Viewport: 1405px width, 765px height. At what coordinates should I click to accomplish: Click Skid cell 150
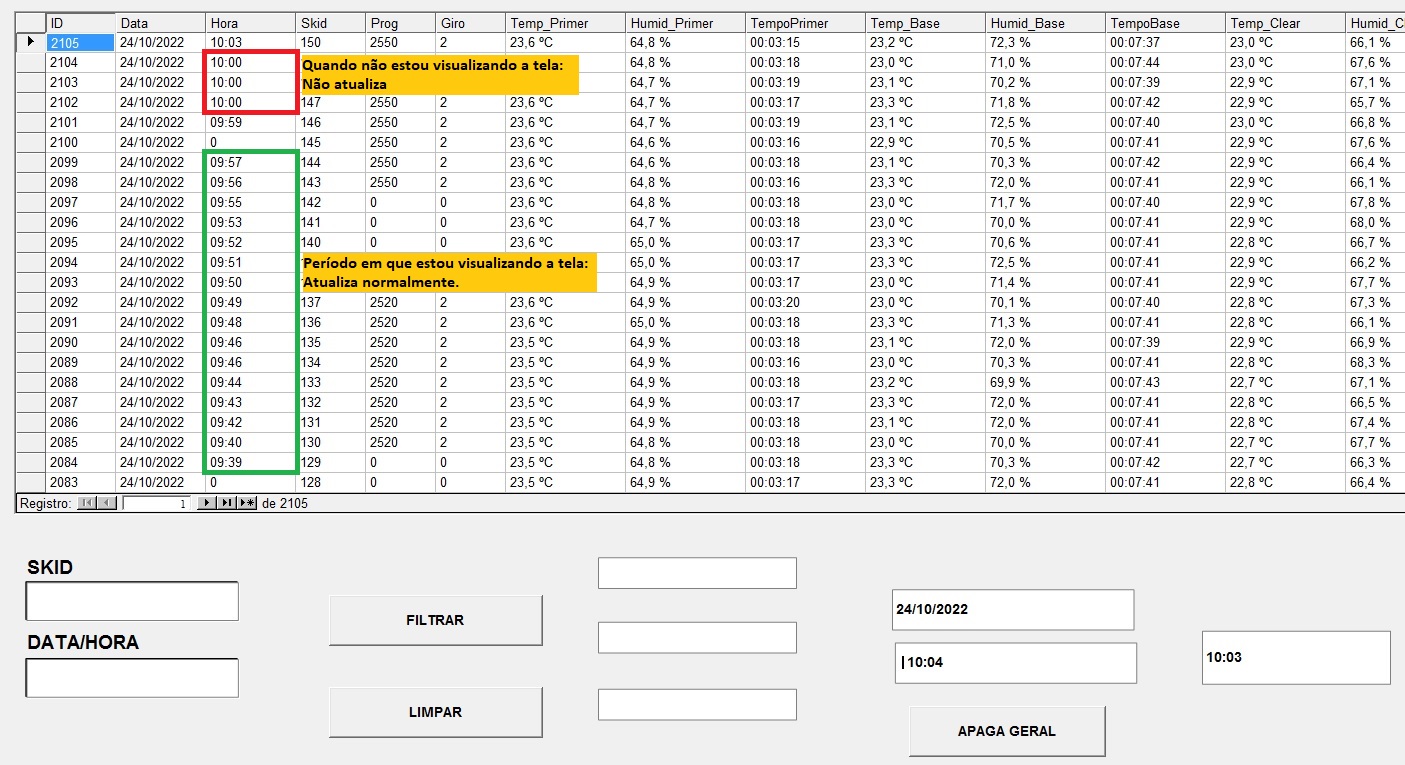pos(330,42)
